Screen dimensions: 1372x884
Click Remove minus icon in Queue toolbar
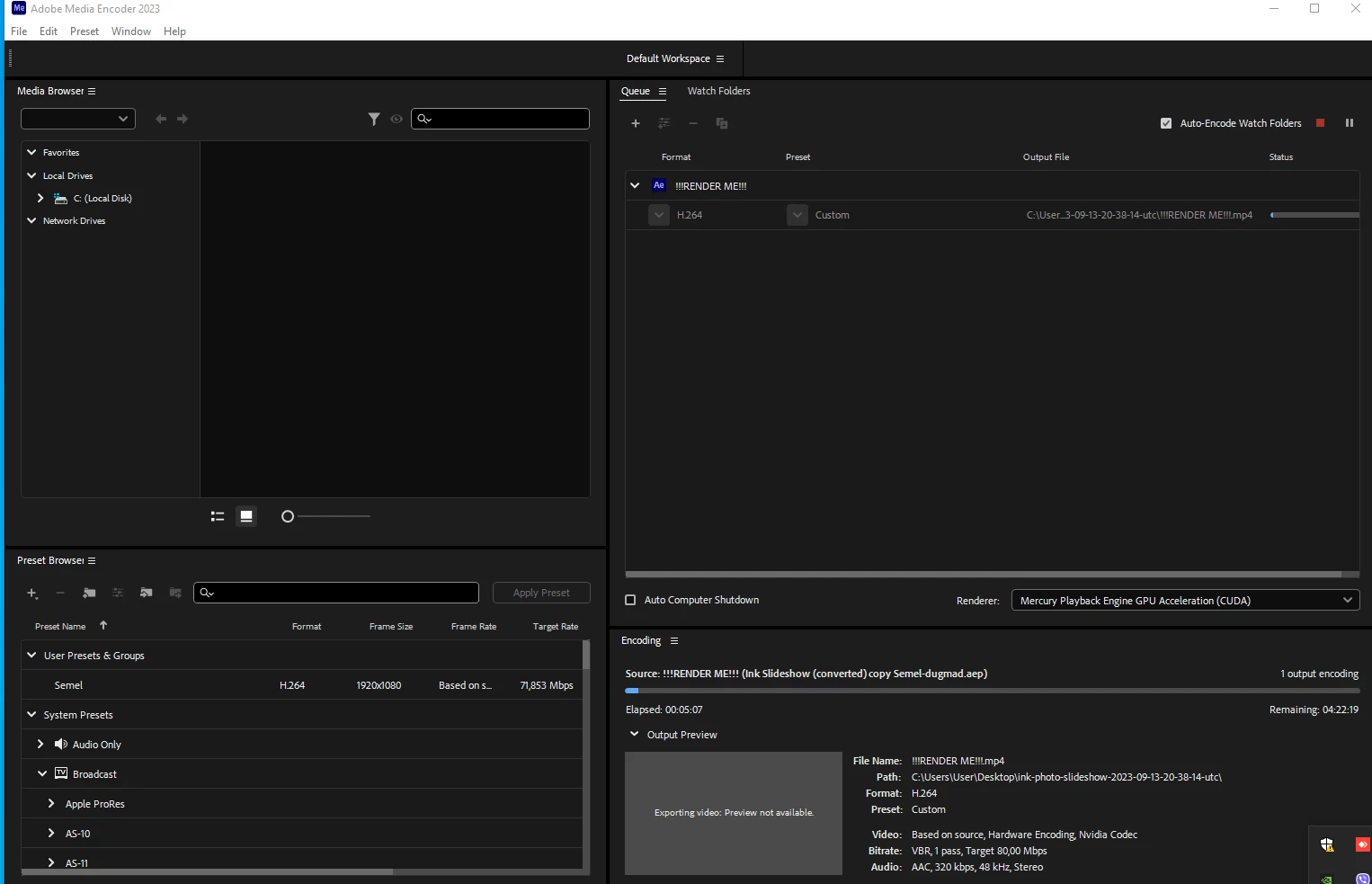tap(693, 123)
